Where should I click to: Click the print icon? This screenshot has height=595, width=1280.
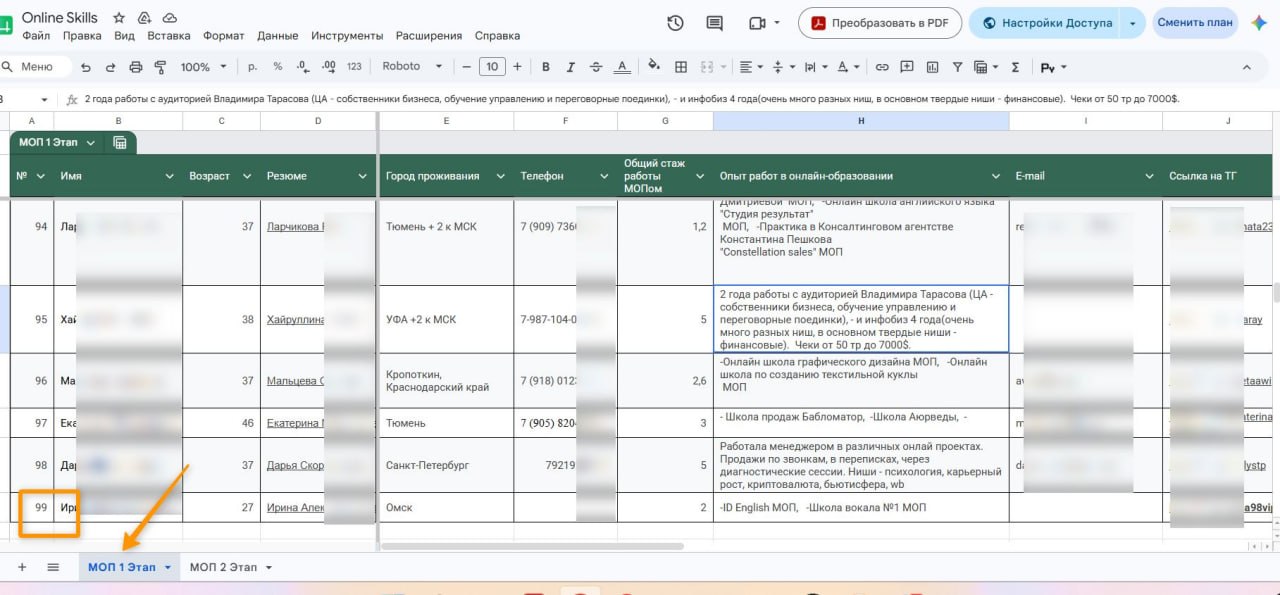click(135, 67)
